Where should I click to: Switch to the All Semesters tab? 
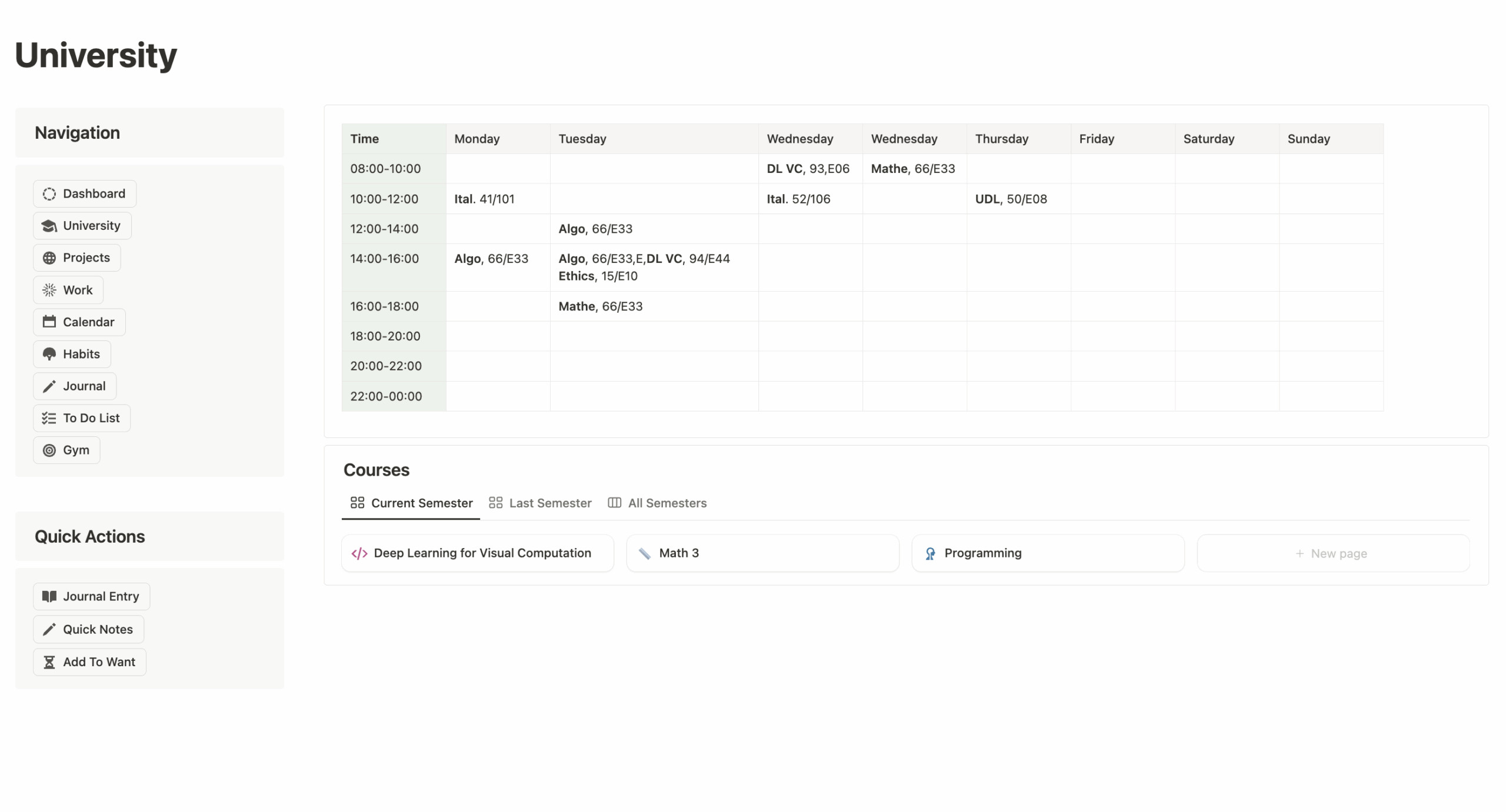[x=657, y=503]
